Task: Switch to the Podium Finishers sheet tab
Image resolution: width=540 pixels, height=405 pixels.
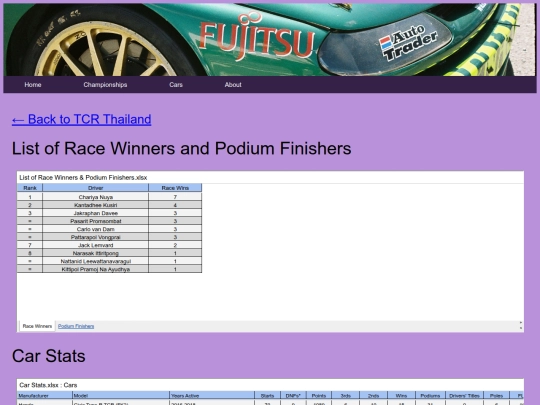Action: pos(76,326)
